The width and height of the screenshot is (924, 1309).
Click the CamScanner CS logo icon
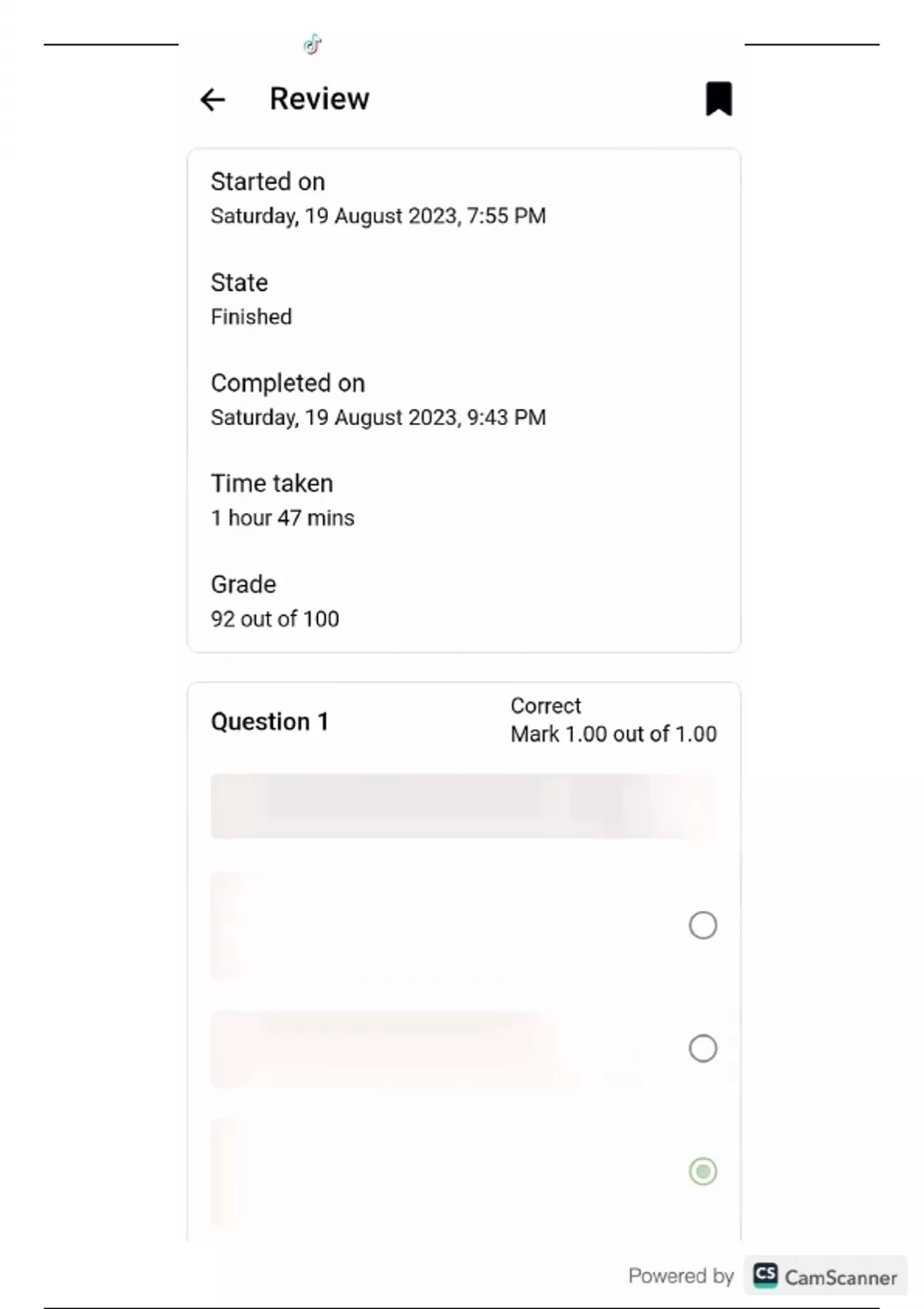click(765, 1276)
